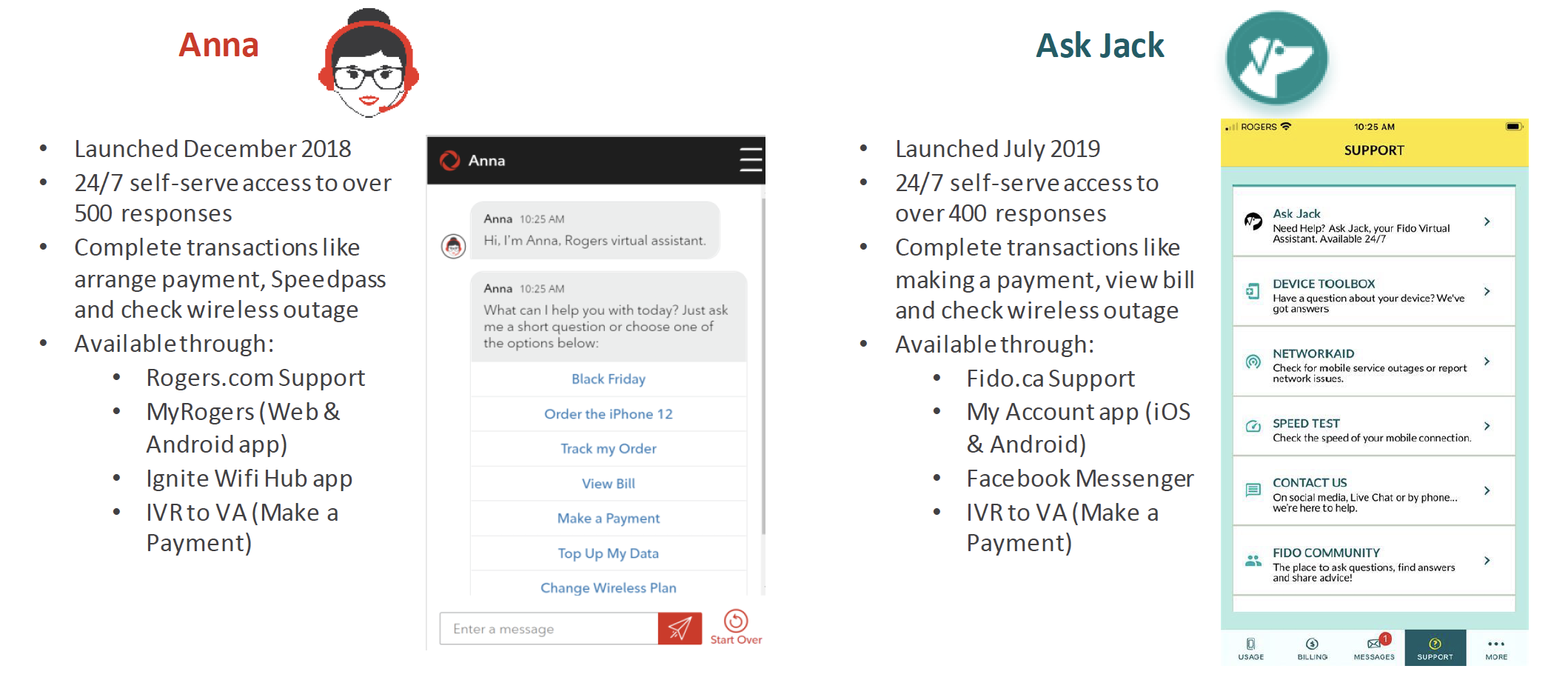
Task: Choose the Track my Order option
Action: [609, 449]
